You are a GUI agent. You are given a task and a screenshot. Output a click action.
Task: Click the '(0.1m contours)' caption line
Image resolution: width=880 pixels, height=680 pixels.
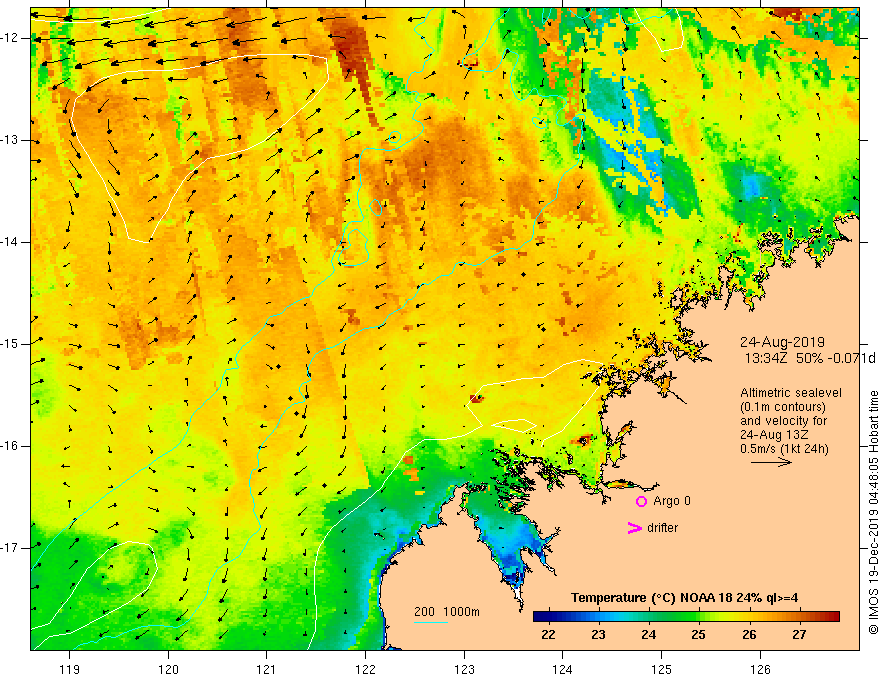pos(783,407)
